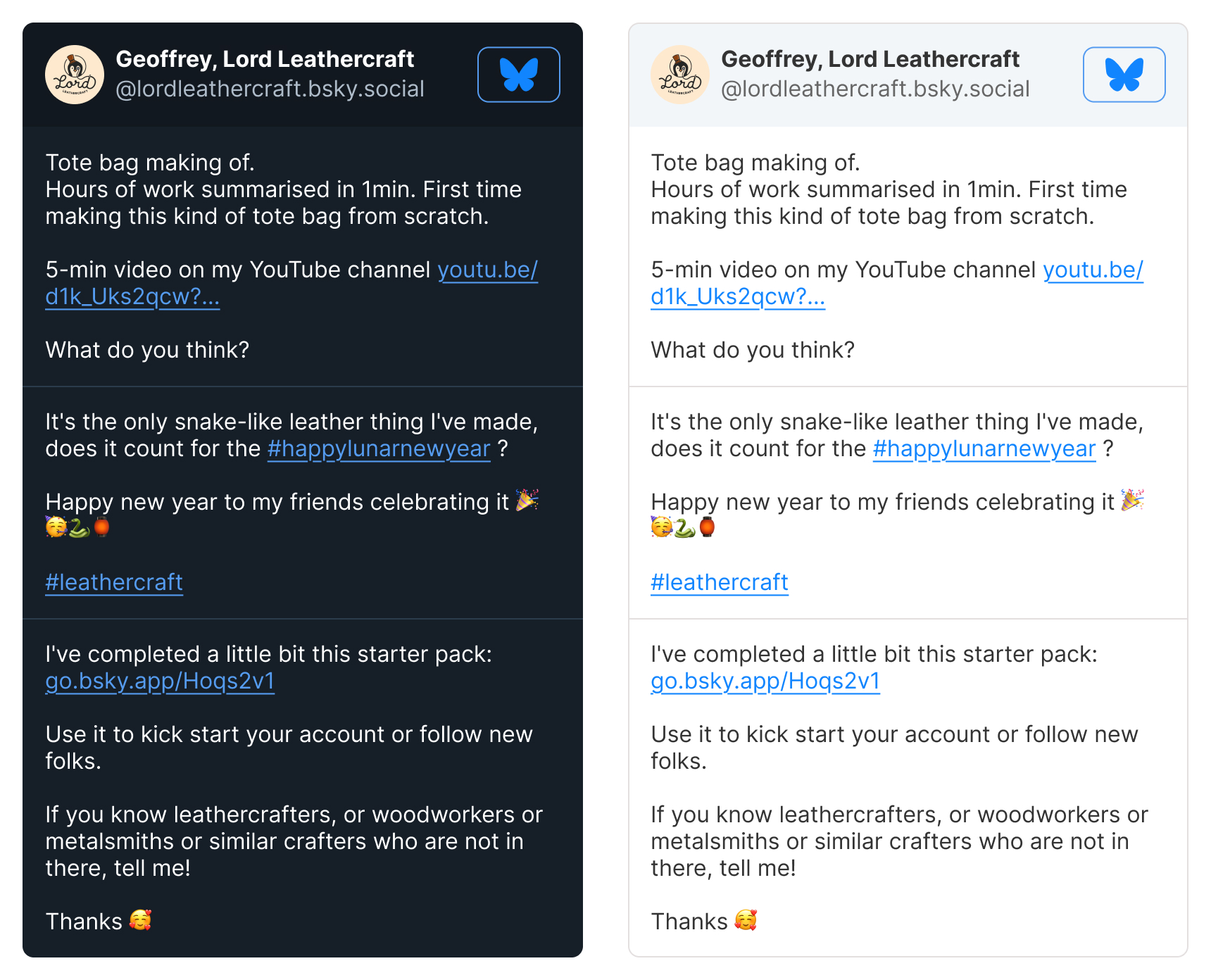Open the profile avatar in dark card
Image resolution: width=1211 pixels, height=980 pixels.
(x=75, y=75)
